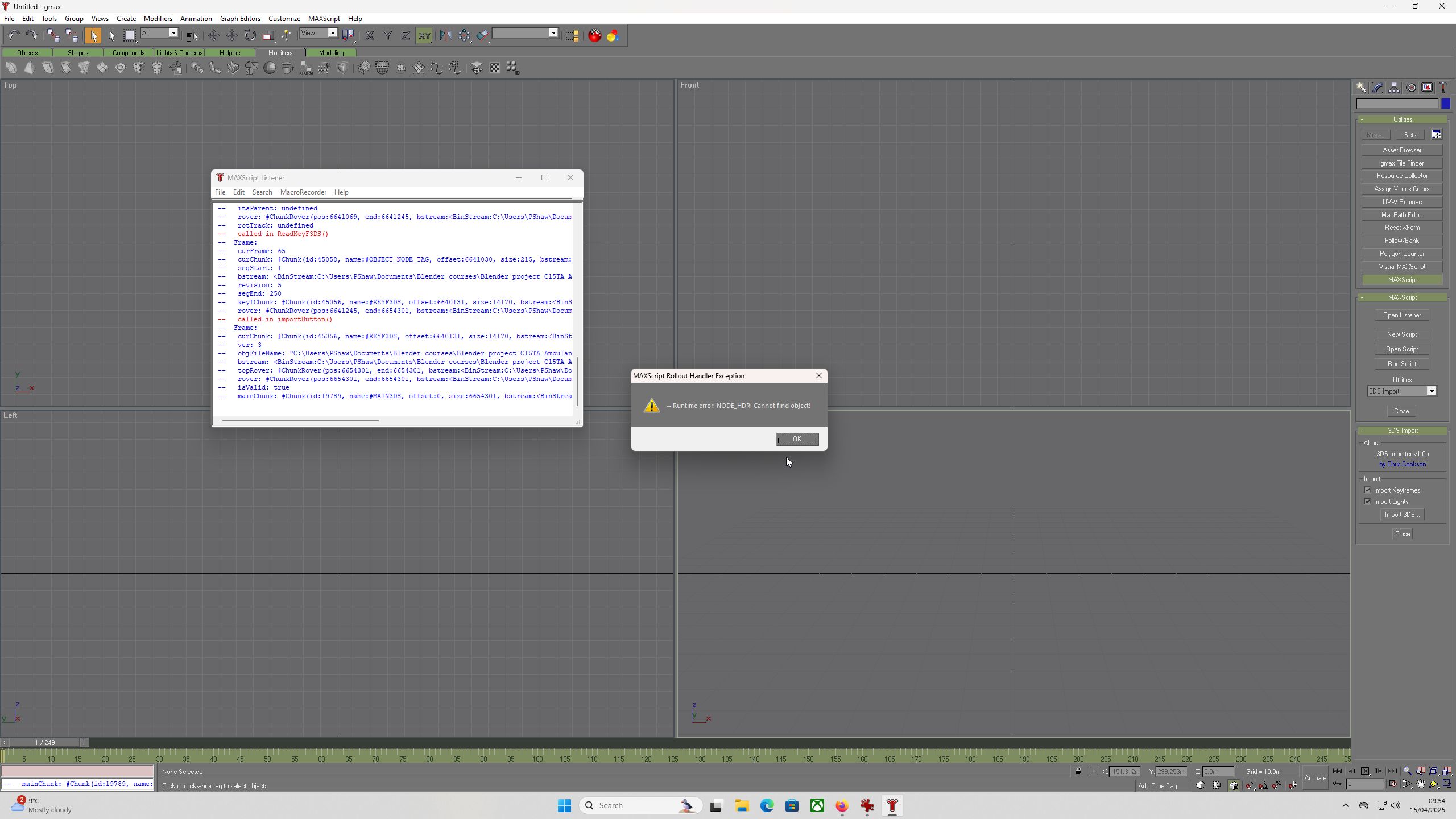Activate the Select and Rotate tool
Viewport: 1456px width, 819px height.
click(250, 35)
